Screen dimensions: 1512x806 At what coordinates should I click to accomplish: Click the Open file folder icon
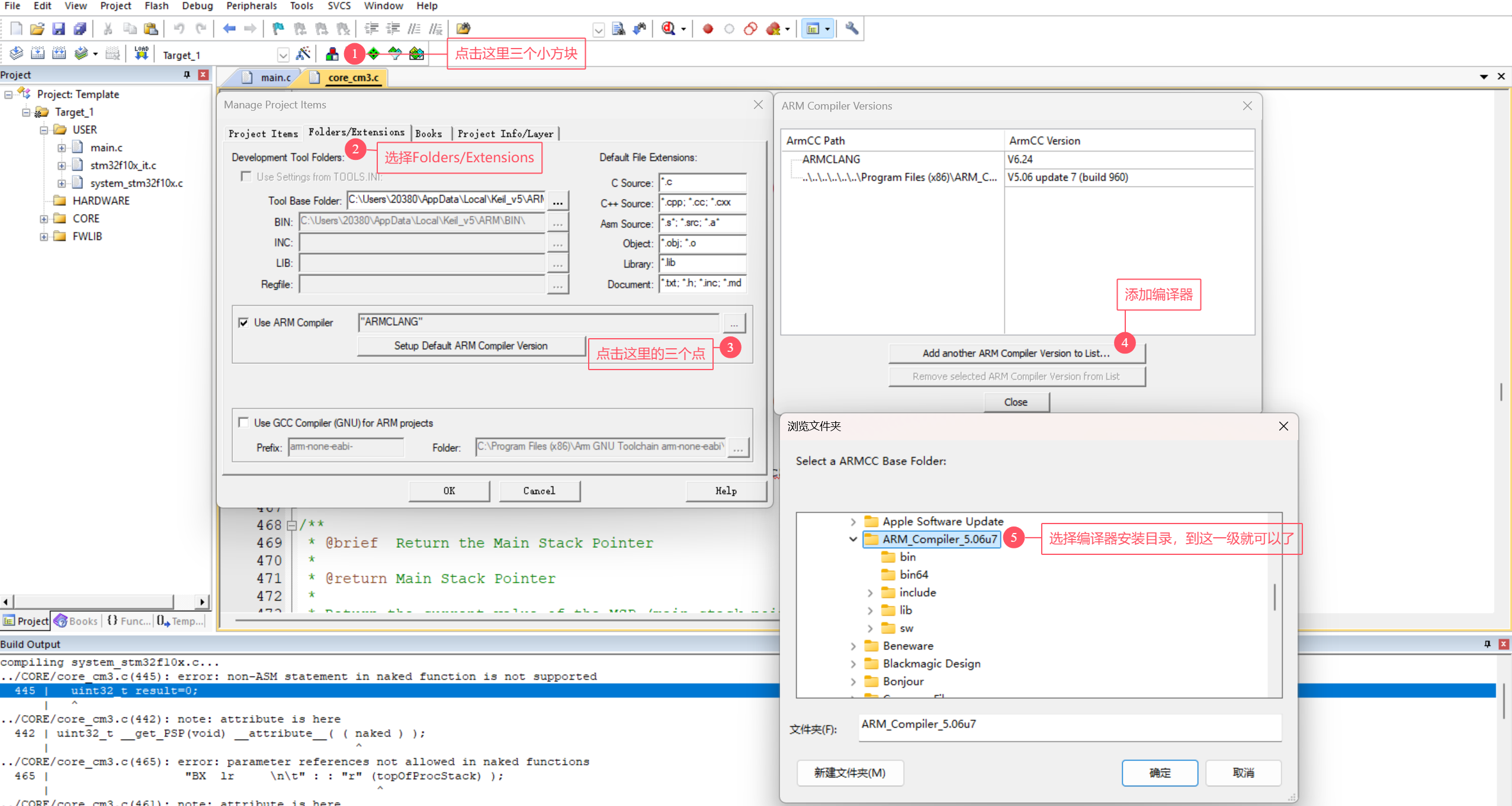pyautogui.click(x=37, y=28)
